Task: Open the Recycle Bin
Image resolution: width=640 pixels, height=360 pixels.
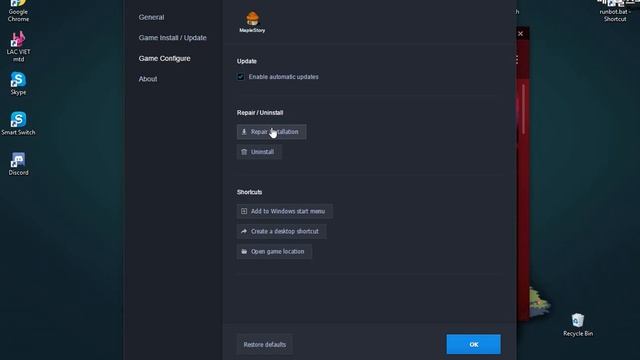Action: pyautogui.click(x=578, y=325)
